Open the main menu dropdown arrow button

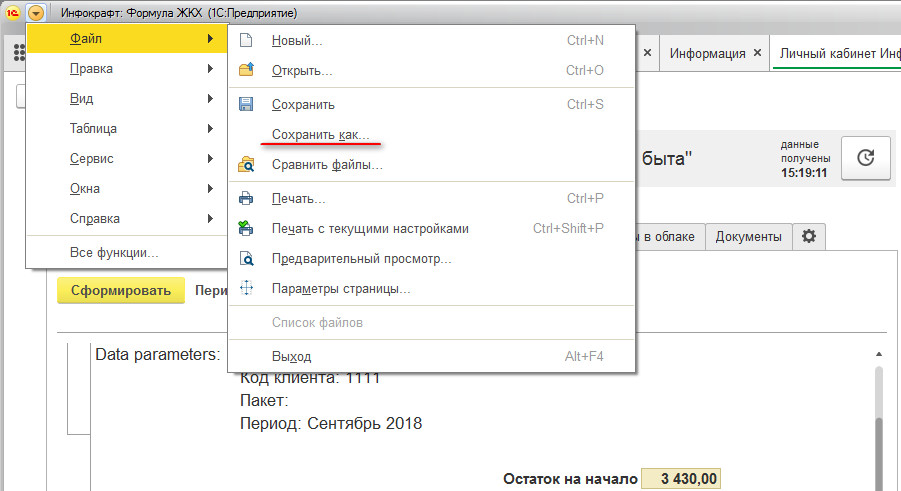(x=36, y=12)
